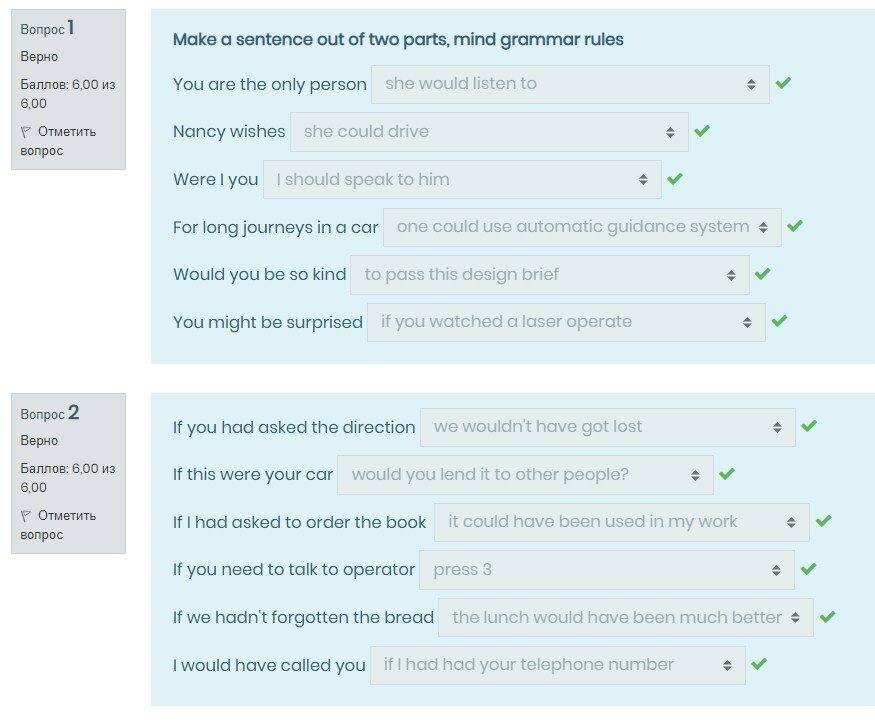
Task: Click 'Отметить вопрос' link for question 2
Action: tap(58, 525)
